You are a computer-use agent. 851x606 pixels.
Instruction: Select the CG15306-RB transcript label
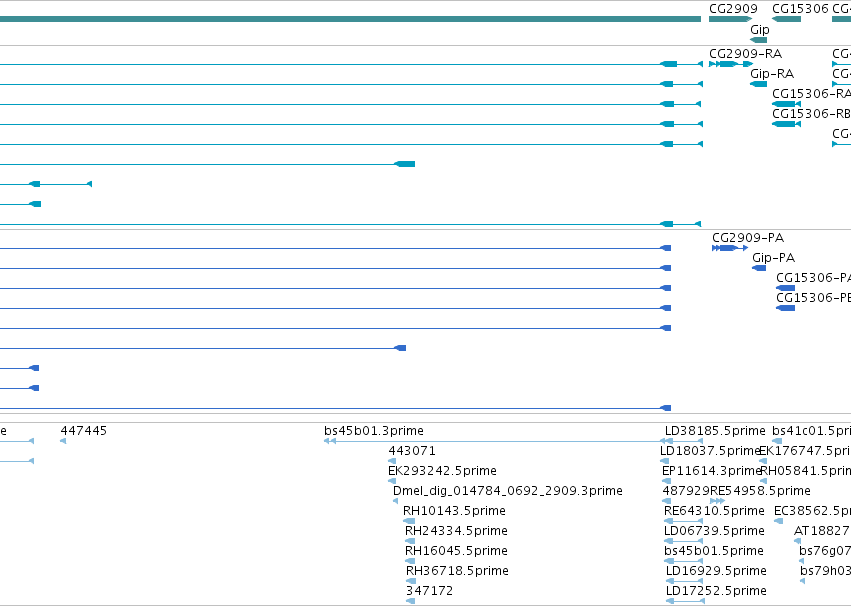click(x=811, y=114)
